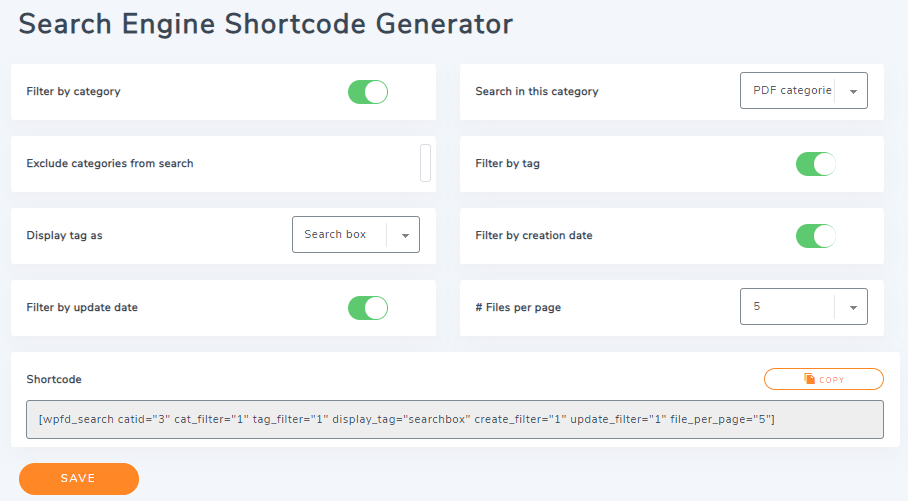The width and height of the screenshot is (908, 501).
Task: Click the arrow icon in Display tag as
Action: click(405, 236)
